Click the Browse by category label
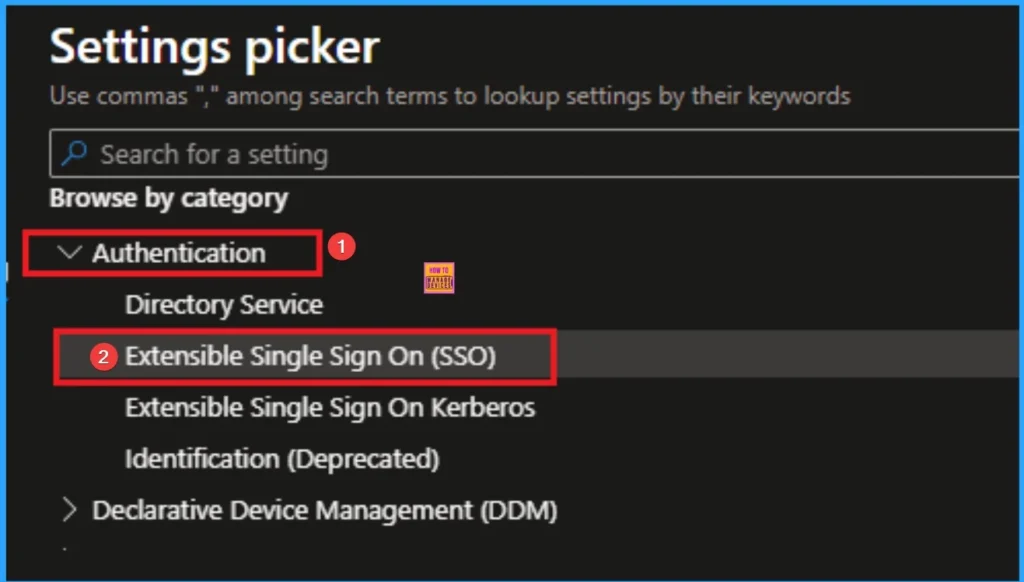1024x582 pixels. coord(168,198)
